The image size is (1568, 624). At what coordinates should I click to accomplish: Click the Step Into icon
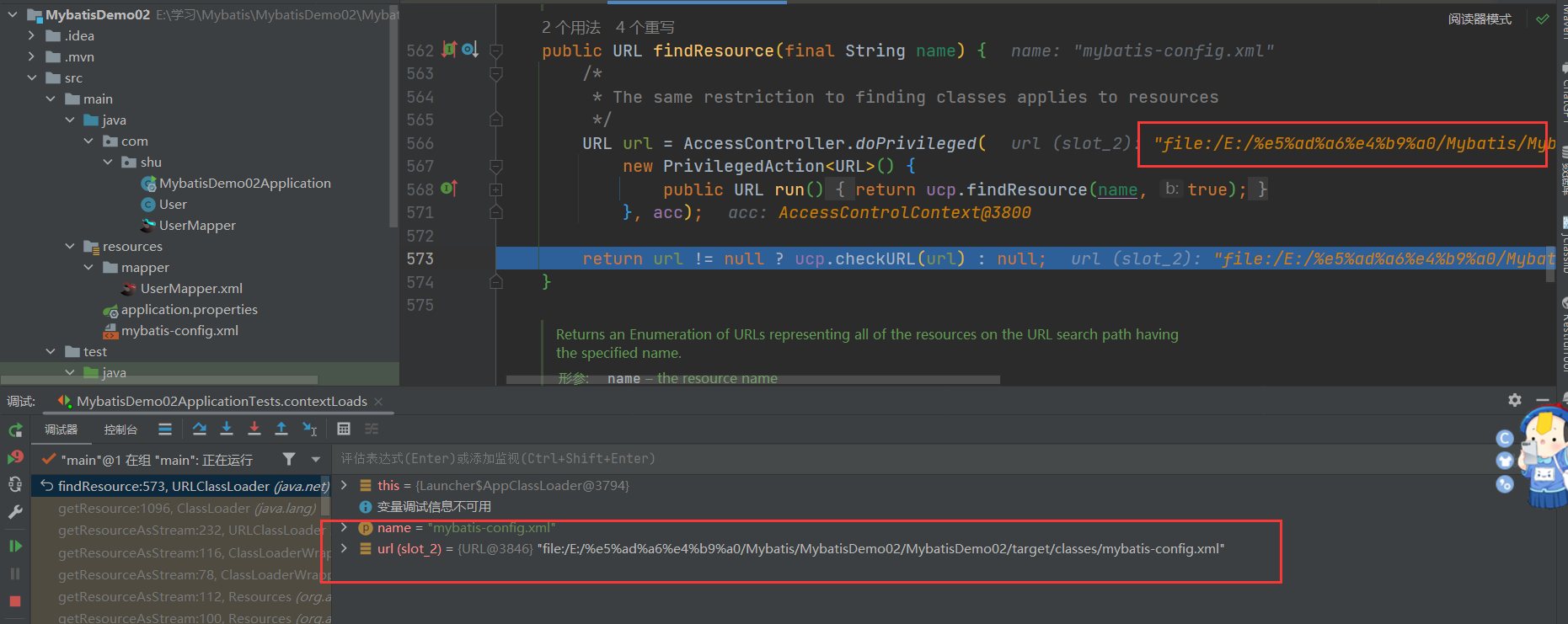click(227, 429)
